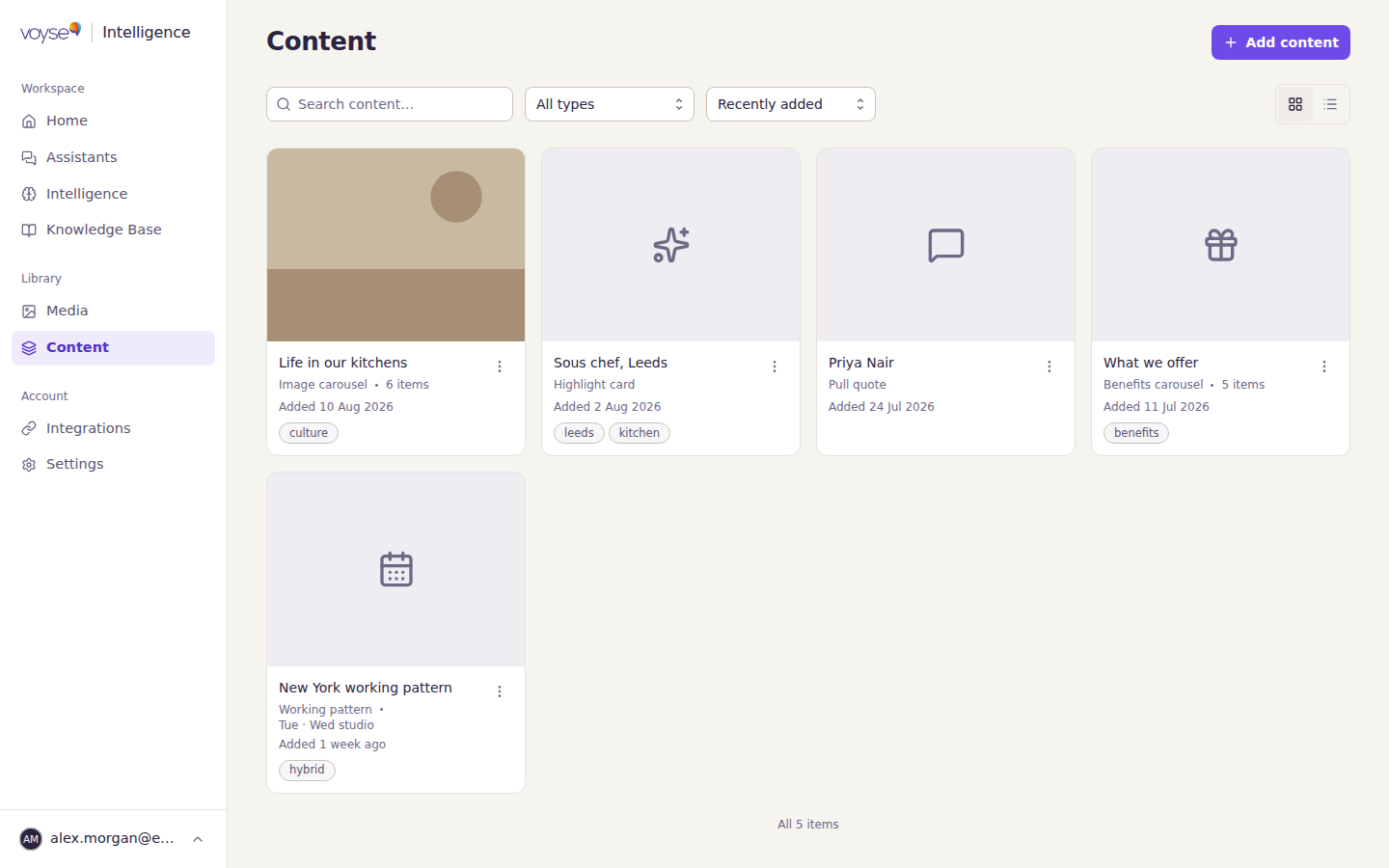
Task: Open Settings page
Action: 113,464
